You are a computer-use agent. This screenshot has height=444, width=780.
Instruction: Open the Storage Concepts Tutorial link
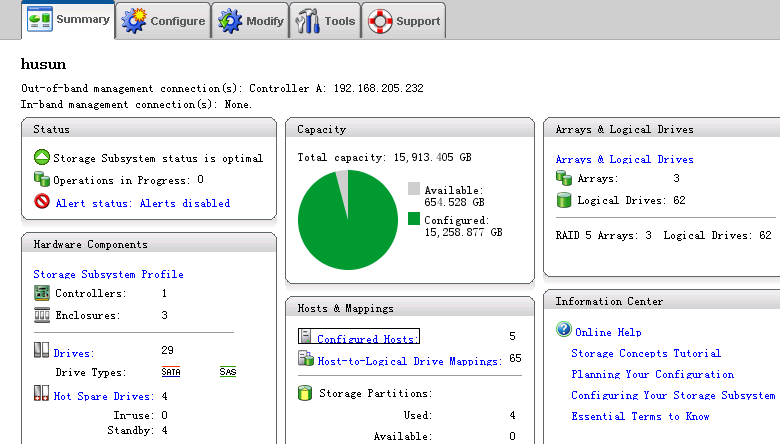(x=646, y=354)
